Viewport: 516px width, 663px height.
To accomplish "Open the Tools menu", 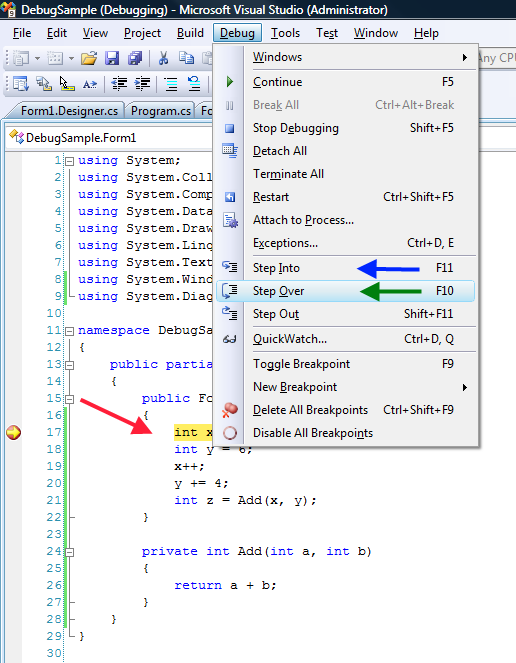I will pos(285,33).
